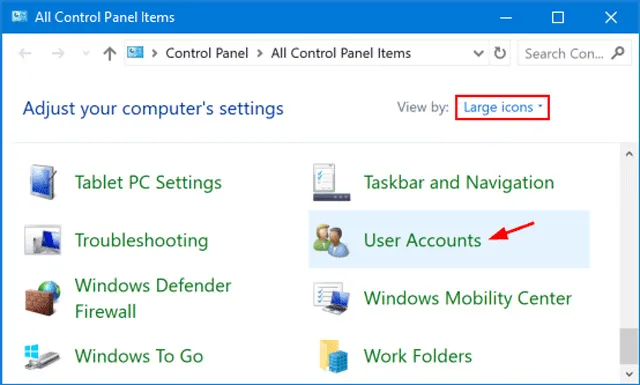Select Control Panel breadcrumb segment
Image resolution: width=640 pixels, height=385 pixels.
click(207, 53)
